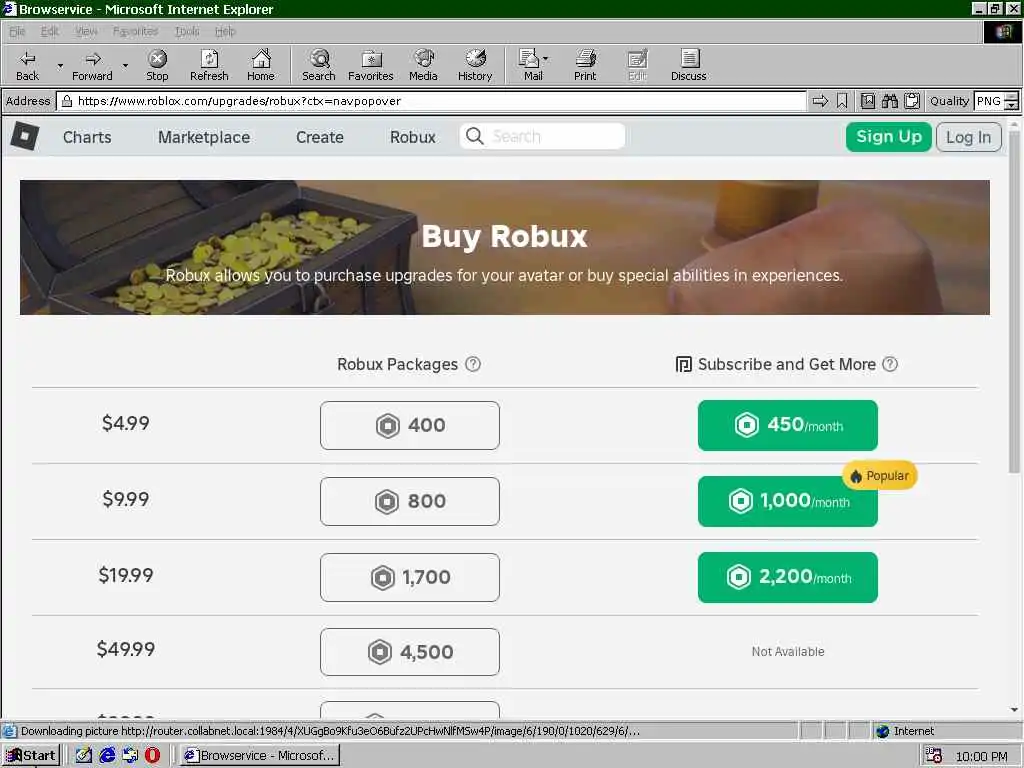Open the Robux navigation link
This screenshot has width=1024, height=768.
point(413,137)
